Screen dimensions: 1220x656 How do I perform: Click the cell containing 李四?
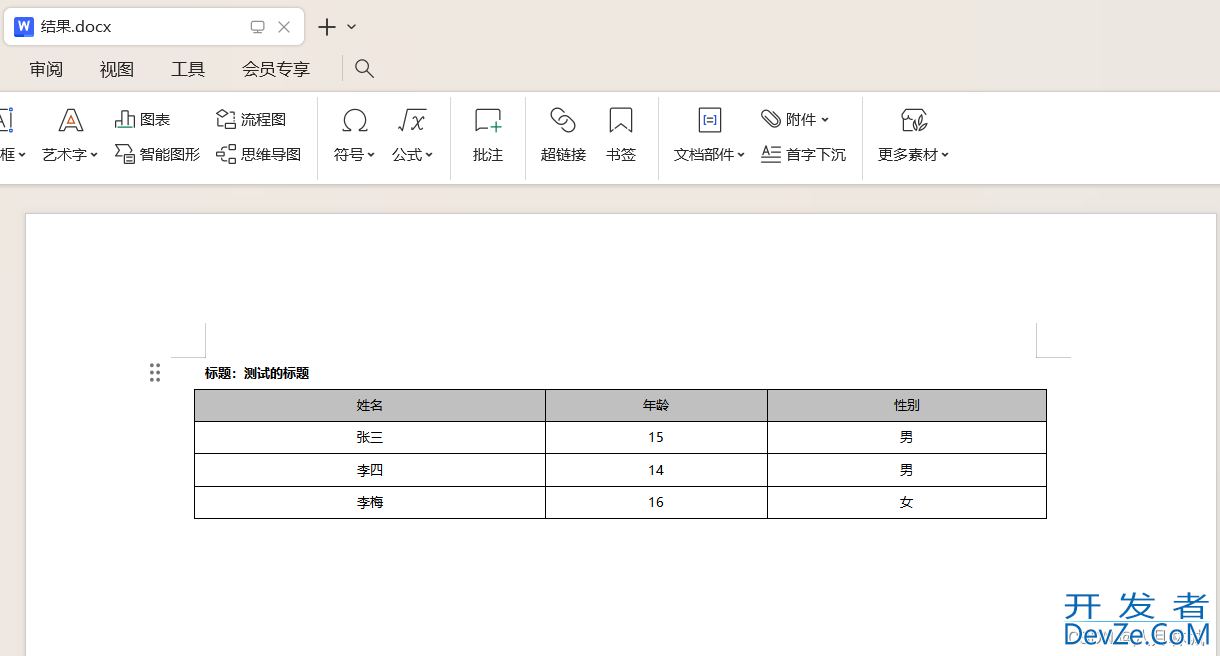(x=370, y=470)
